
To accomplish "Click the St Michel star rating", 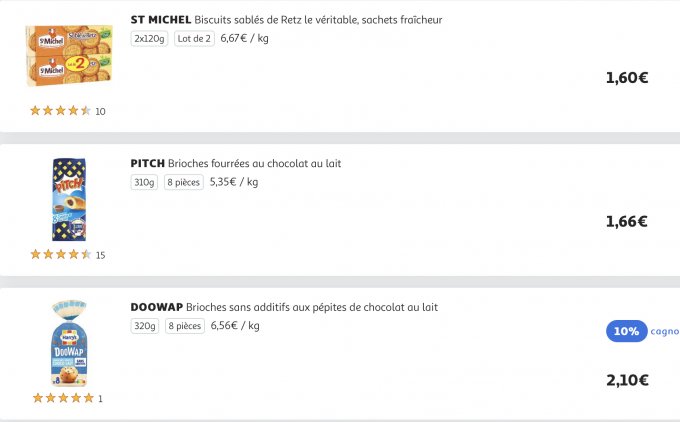I will tap(60, 111).
